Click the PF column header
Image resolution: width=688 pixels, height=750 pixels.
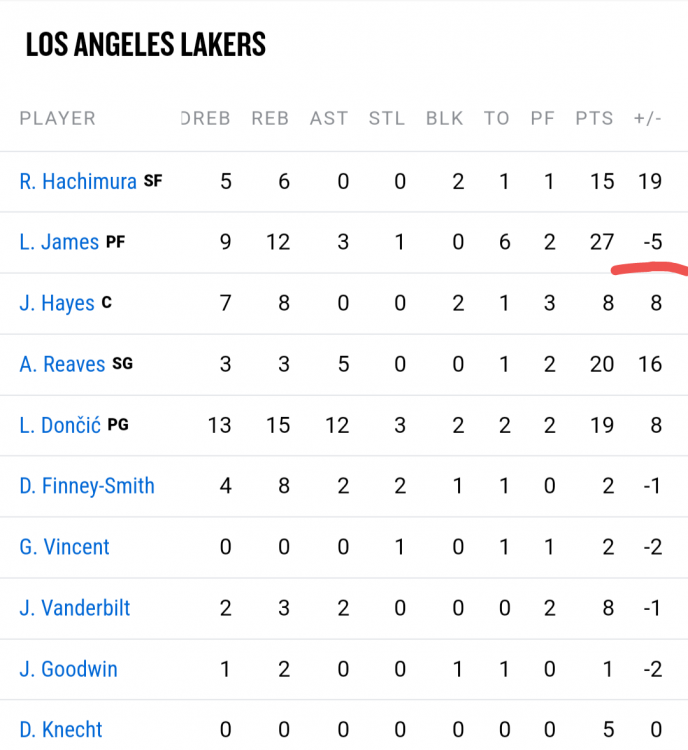point(543,118)
